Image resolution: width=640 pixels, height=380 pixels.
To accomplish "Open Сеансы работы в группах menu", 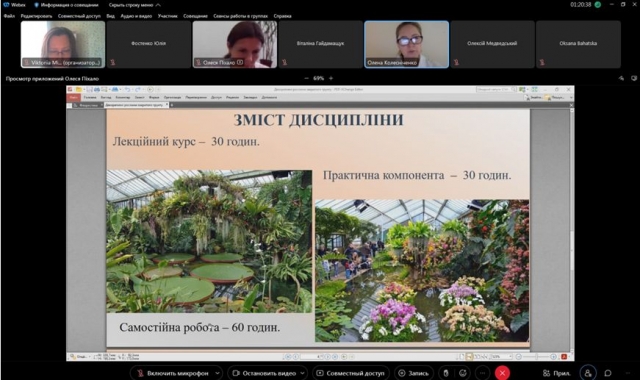I will click(240, 16).
